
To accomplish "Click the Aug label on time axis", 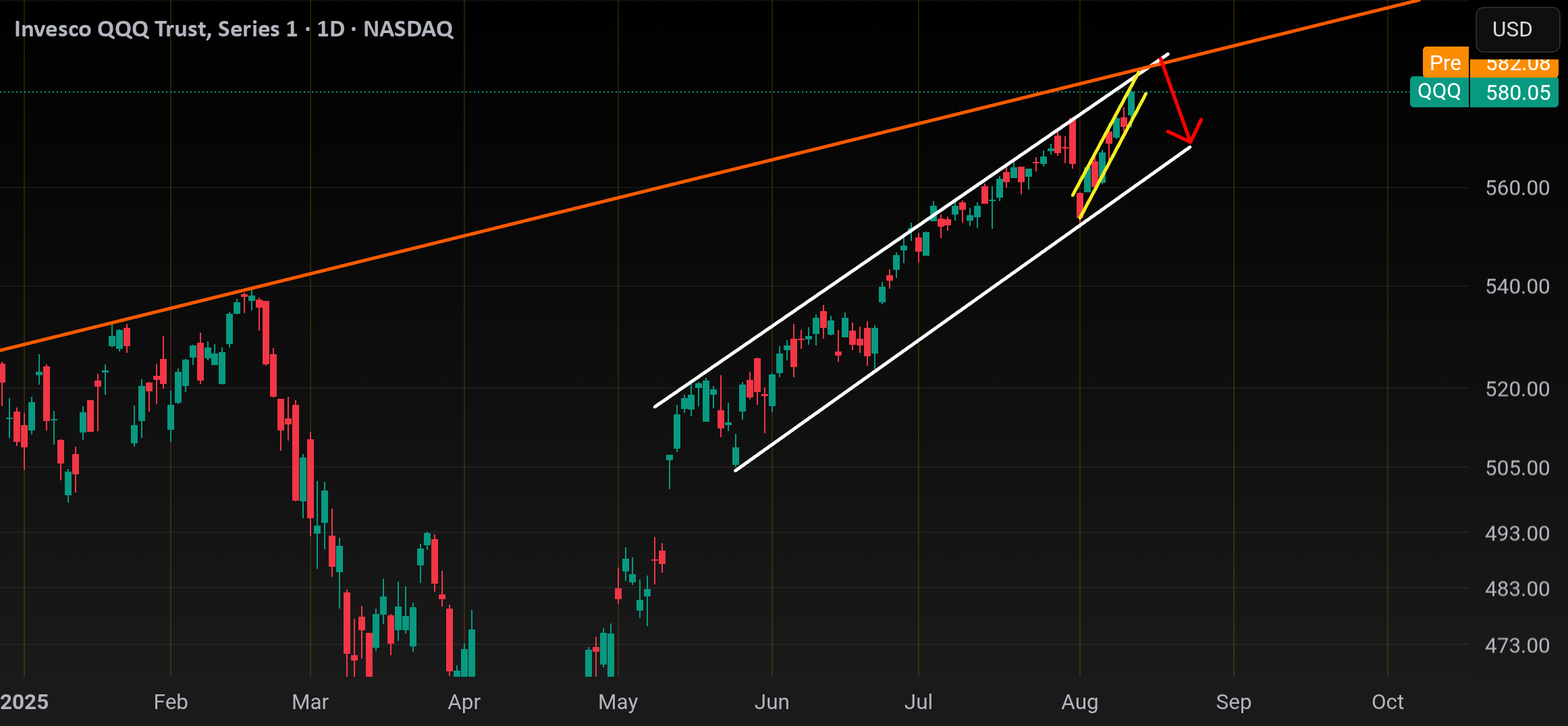I will pos(1079,702).
